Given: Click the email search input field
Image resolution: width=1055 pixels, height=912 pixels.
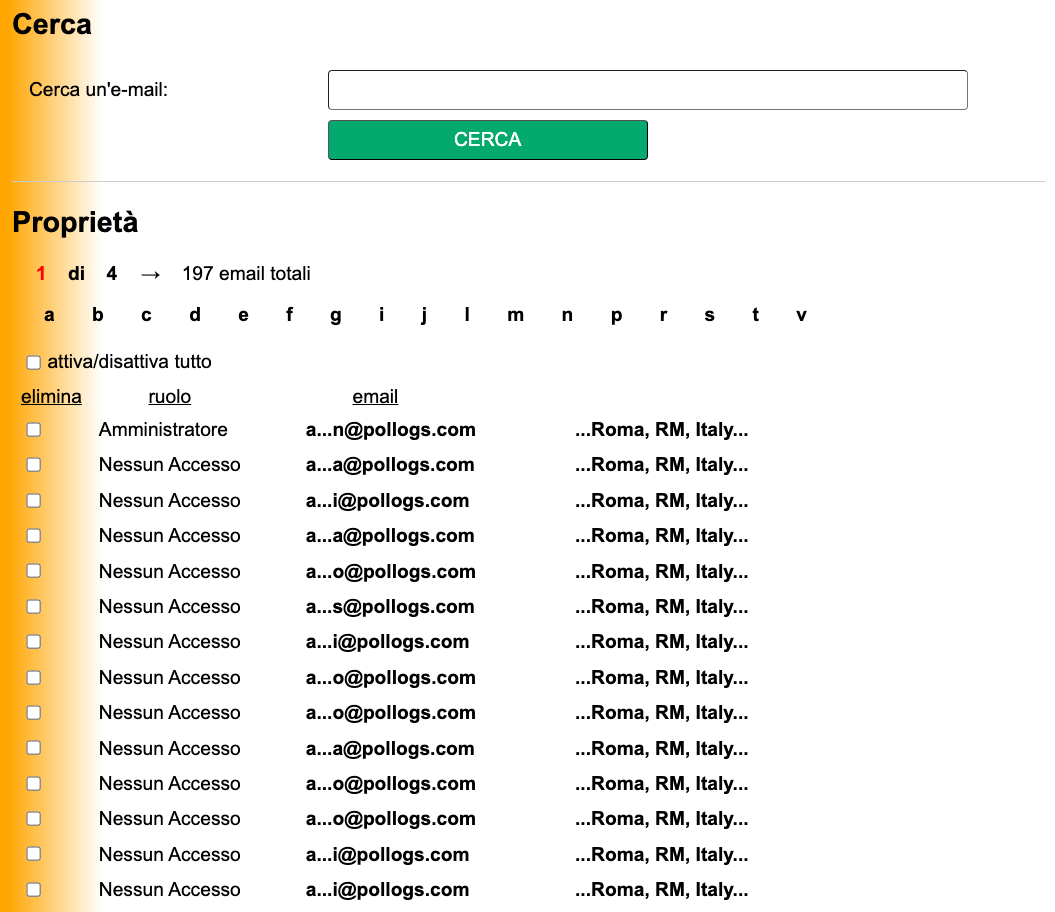Looking at the screenshot, I should pos(647,89).
